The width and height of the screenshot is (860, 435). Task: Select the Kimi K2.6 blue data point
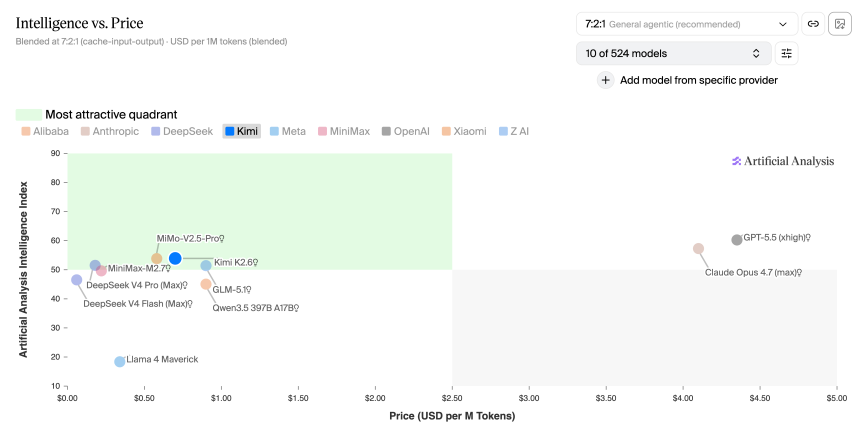pyautogui.click(x=175, y=258)
